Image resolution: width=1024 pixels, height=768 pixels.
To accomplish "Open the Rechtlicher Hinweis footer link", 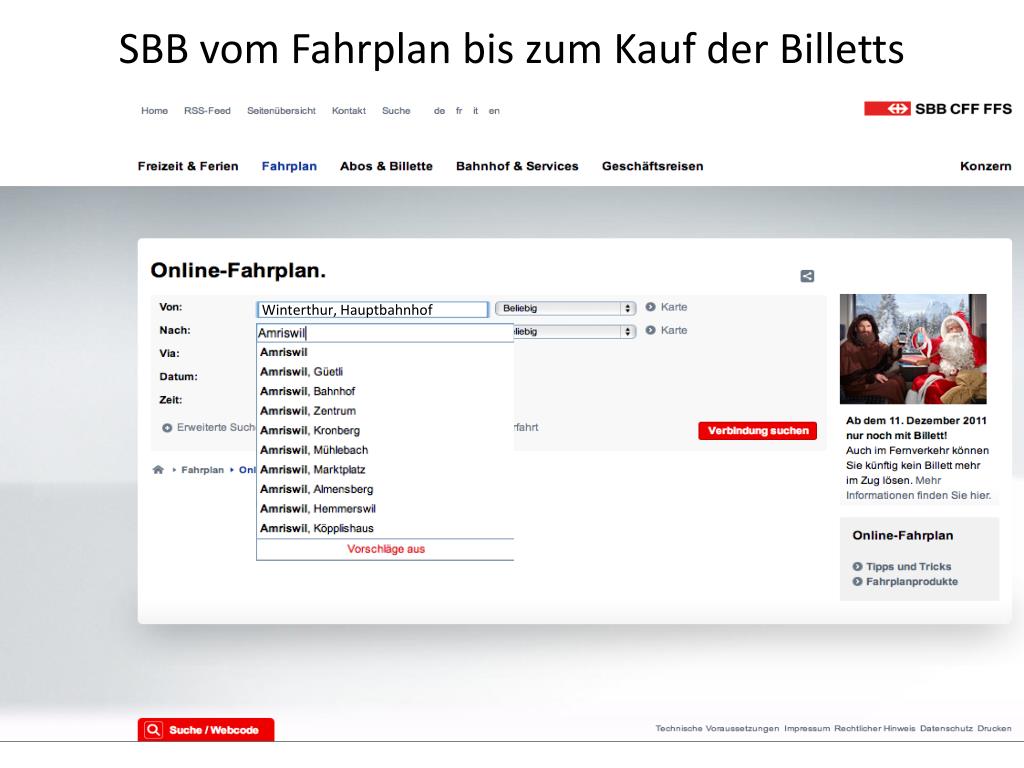I will [x=875, y=729].
